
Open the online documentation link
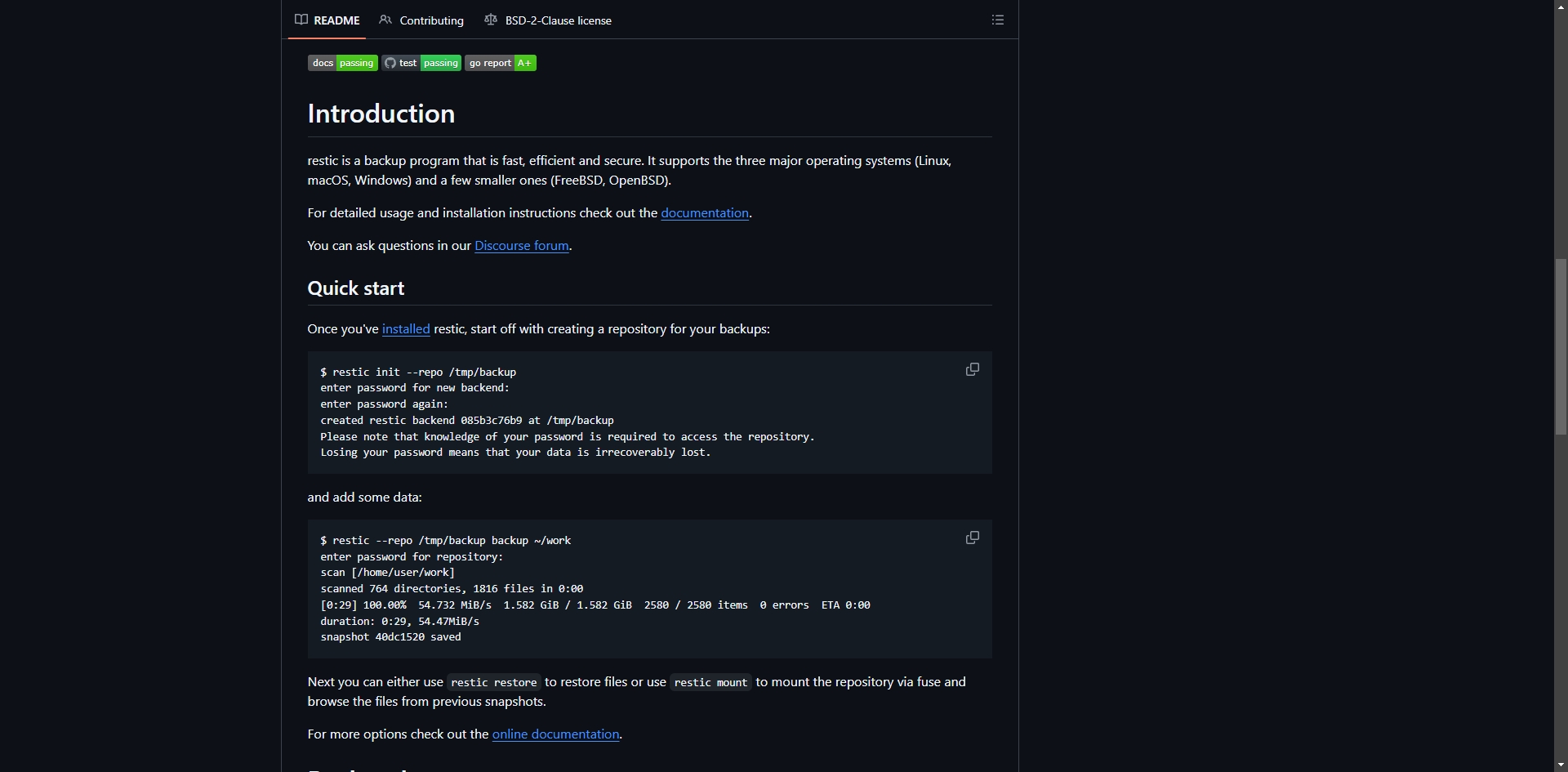point(555,734)
